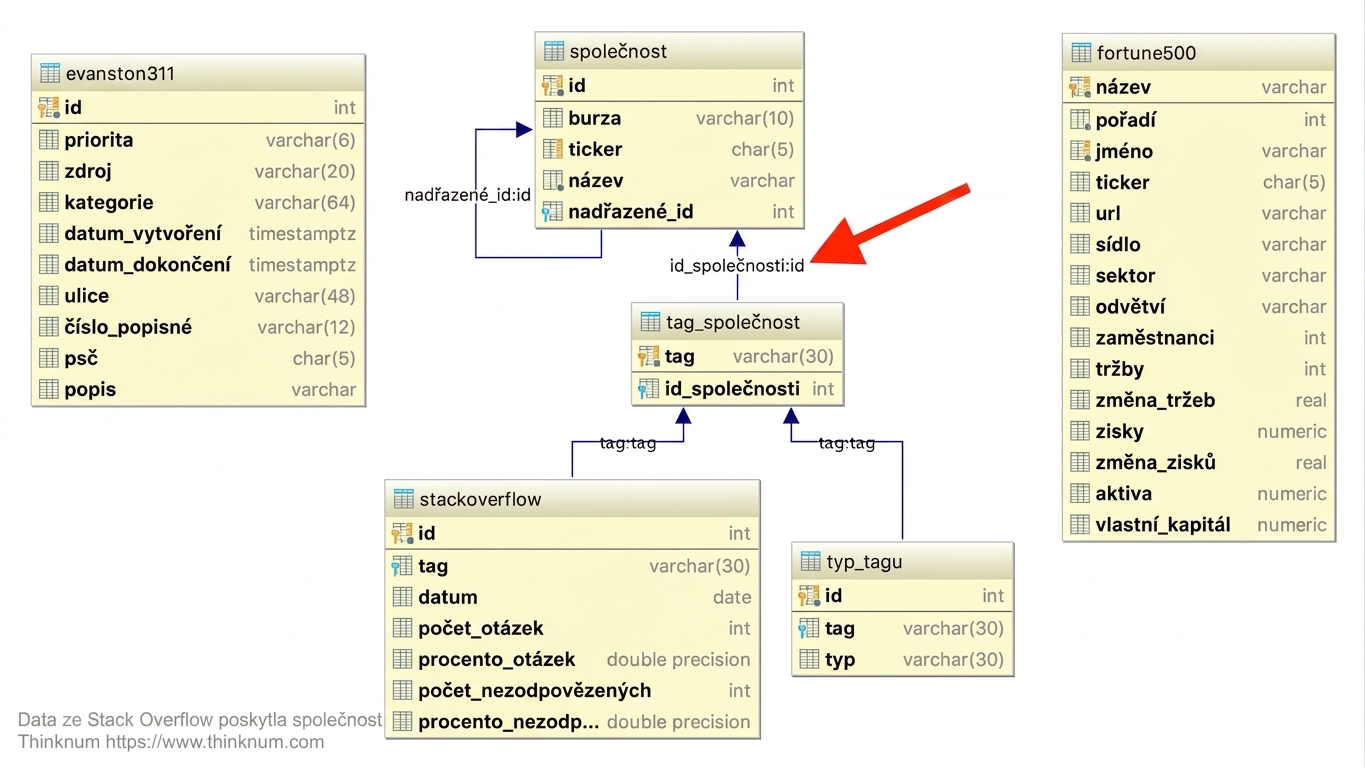1365x768 pixels.
Task: Select the kategorie column name
Action: pyautogui.click(x=109, y=202)
